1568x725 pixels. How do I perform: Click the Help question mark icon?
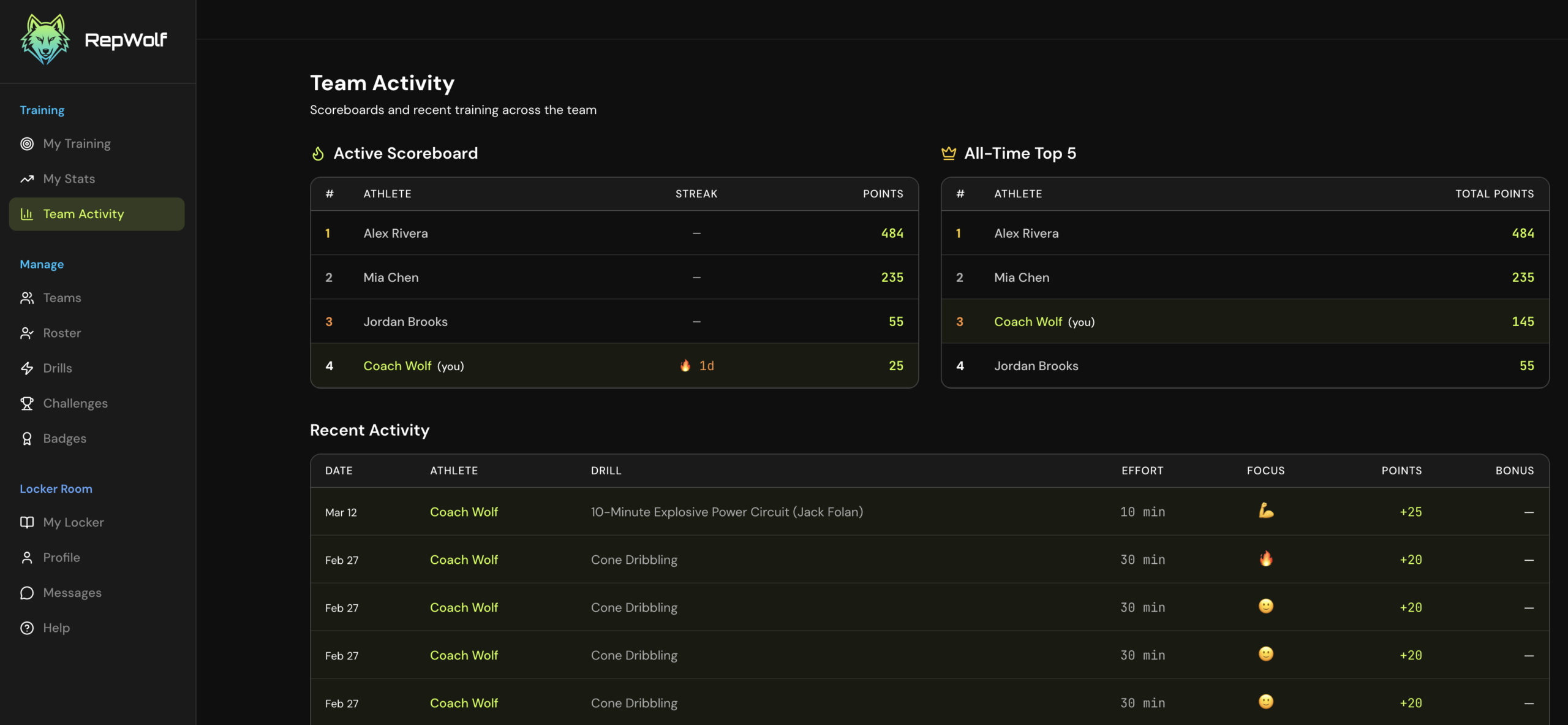27,628
